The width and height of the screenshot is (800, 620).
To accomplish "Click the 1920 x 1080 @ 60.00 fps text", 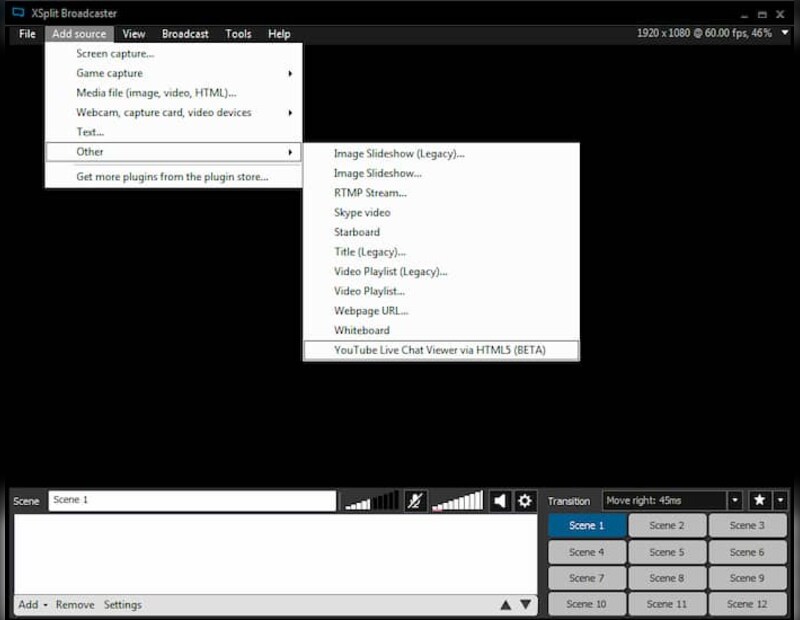I will pos(705,33).
